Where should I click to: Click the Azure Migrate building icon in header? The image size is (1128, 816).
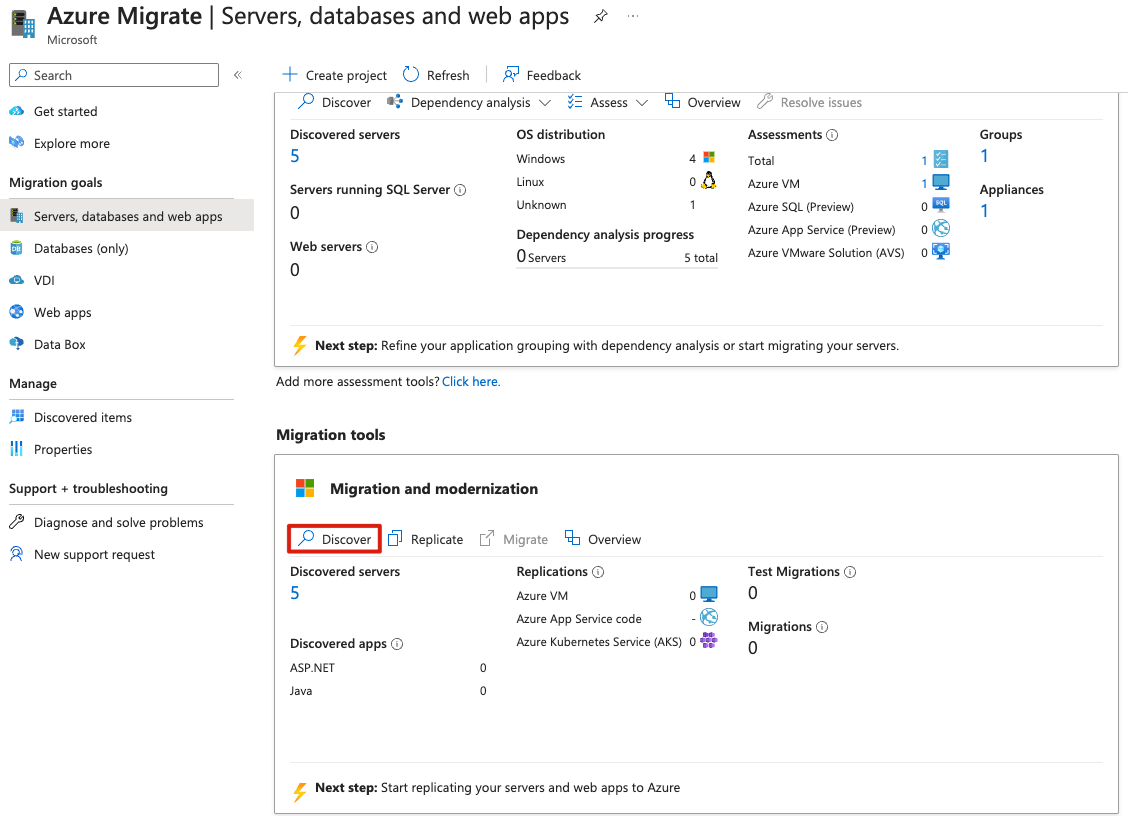[x=23, y=24]
